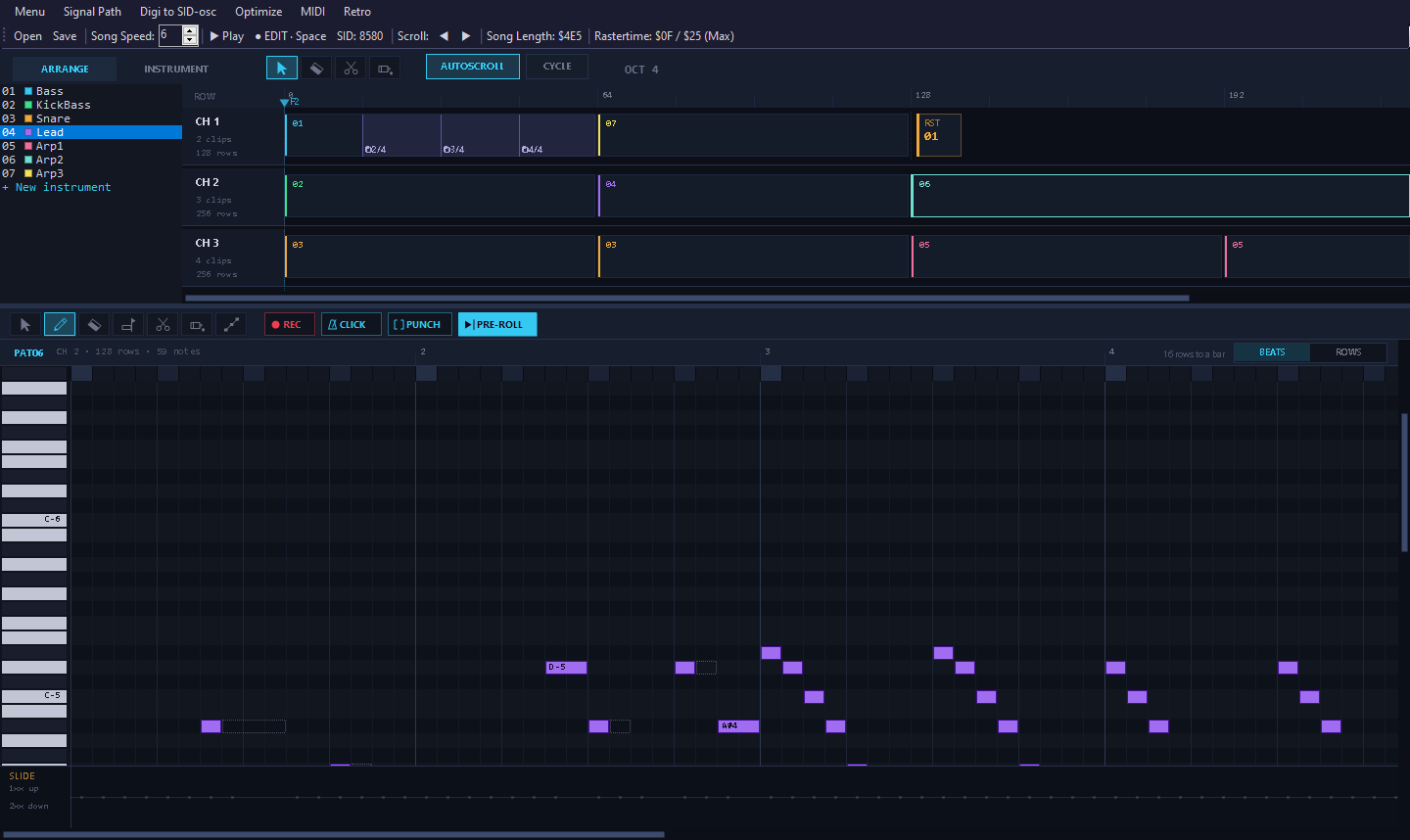Click the Song Speed input field

pyautogui.click(x=170, y=36)
